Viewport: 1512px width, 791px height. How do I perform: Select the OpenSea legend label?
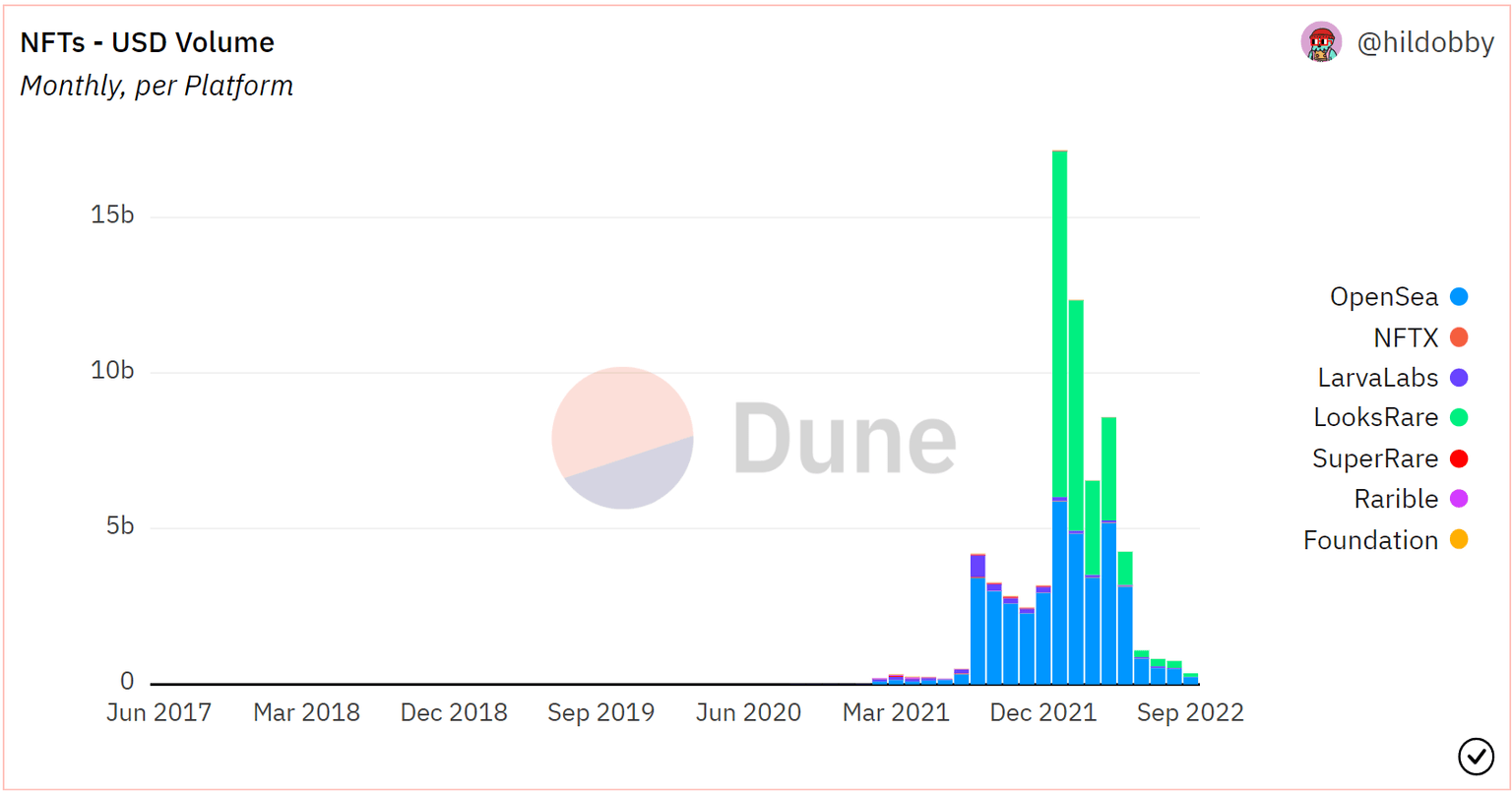[x=1384, y=296]
